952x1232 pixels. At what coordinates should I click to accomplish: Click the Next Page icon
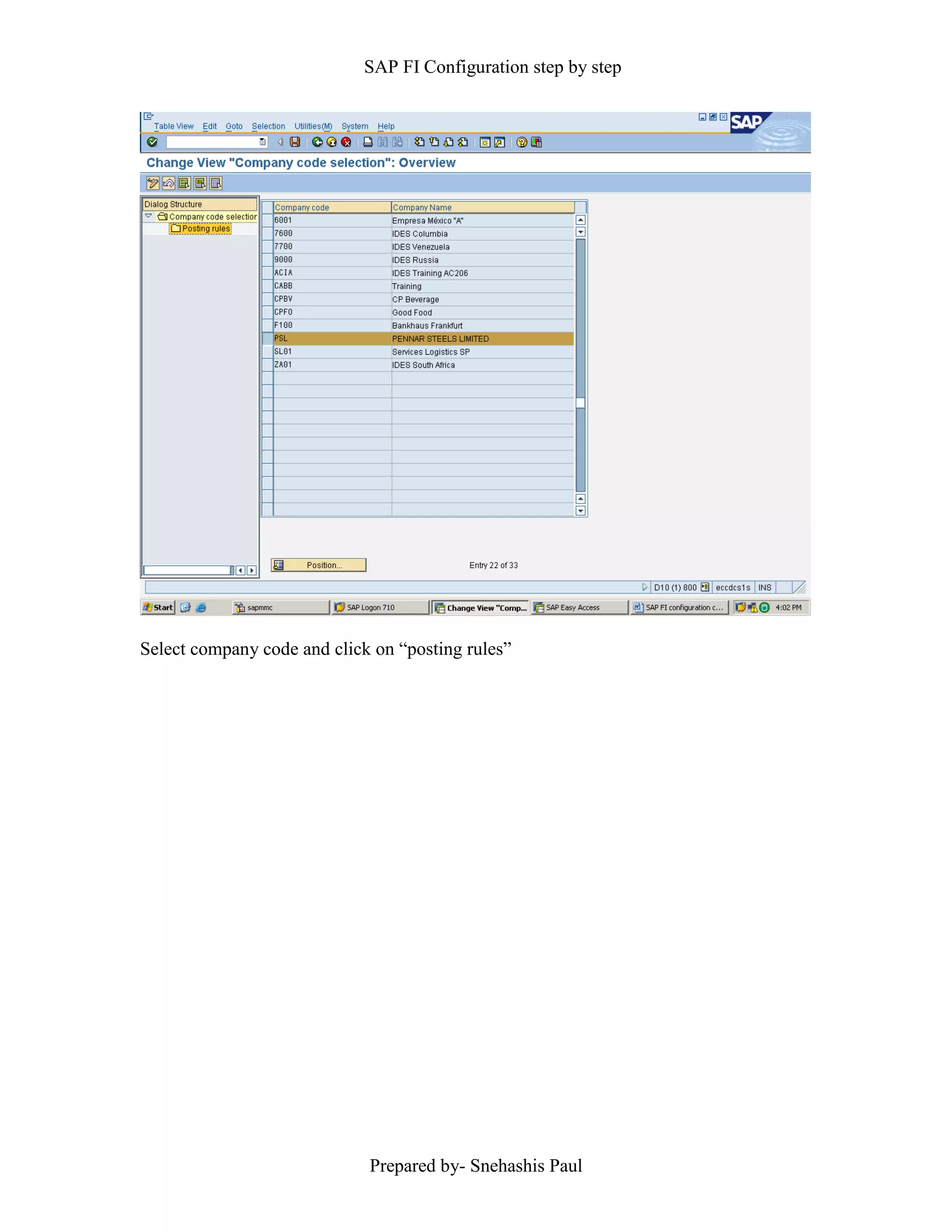coord(449,142)
